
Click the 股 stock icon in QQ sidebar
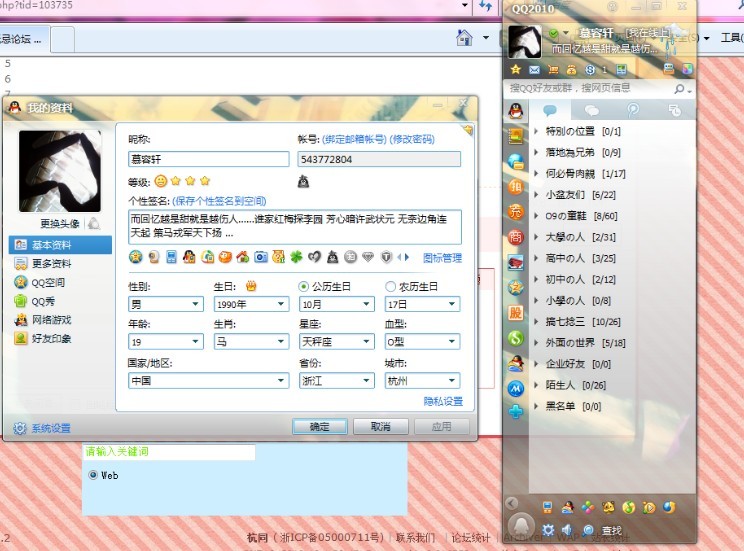(516, 312)
